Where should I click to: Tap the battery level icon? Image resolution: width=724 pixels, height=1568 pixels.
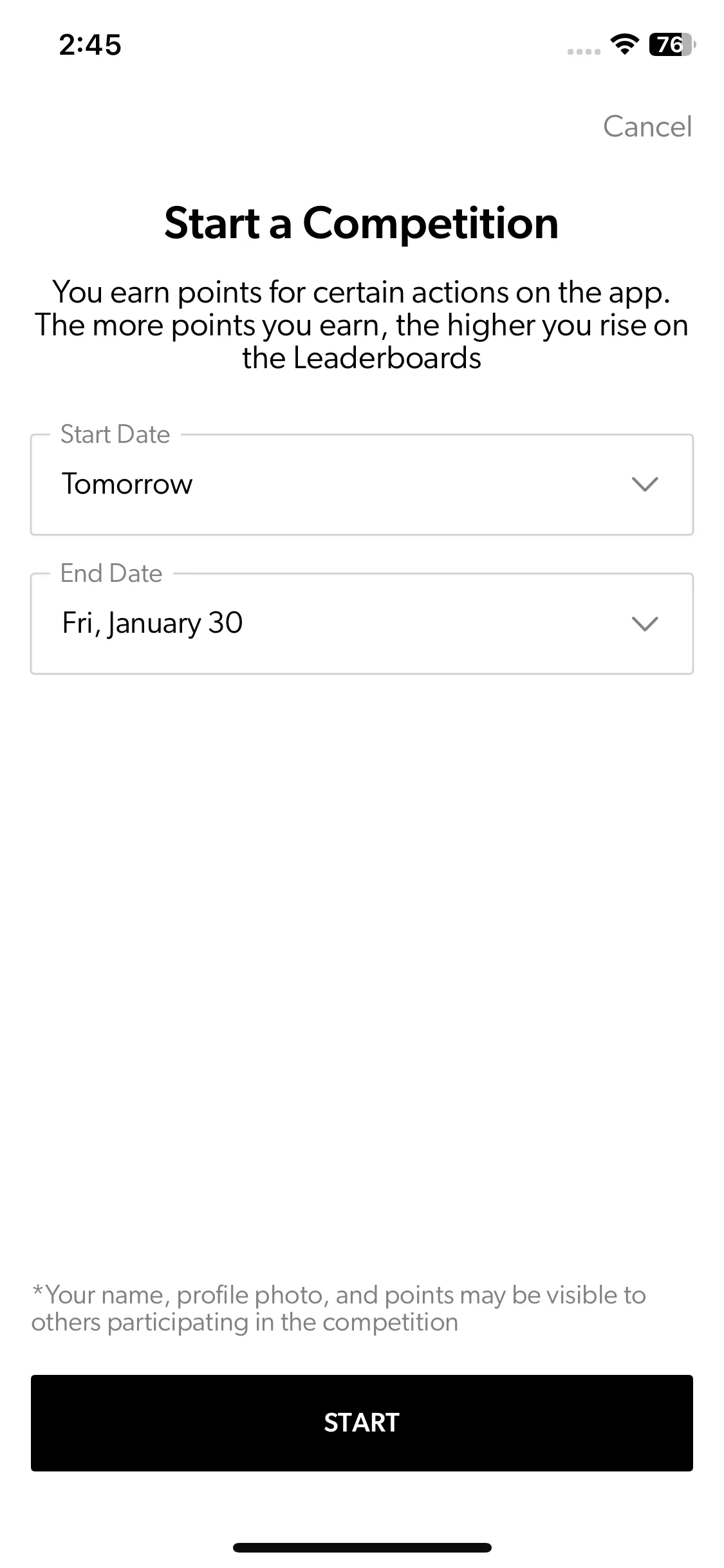tap(671, 44)
